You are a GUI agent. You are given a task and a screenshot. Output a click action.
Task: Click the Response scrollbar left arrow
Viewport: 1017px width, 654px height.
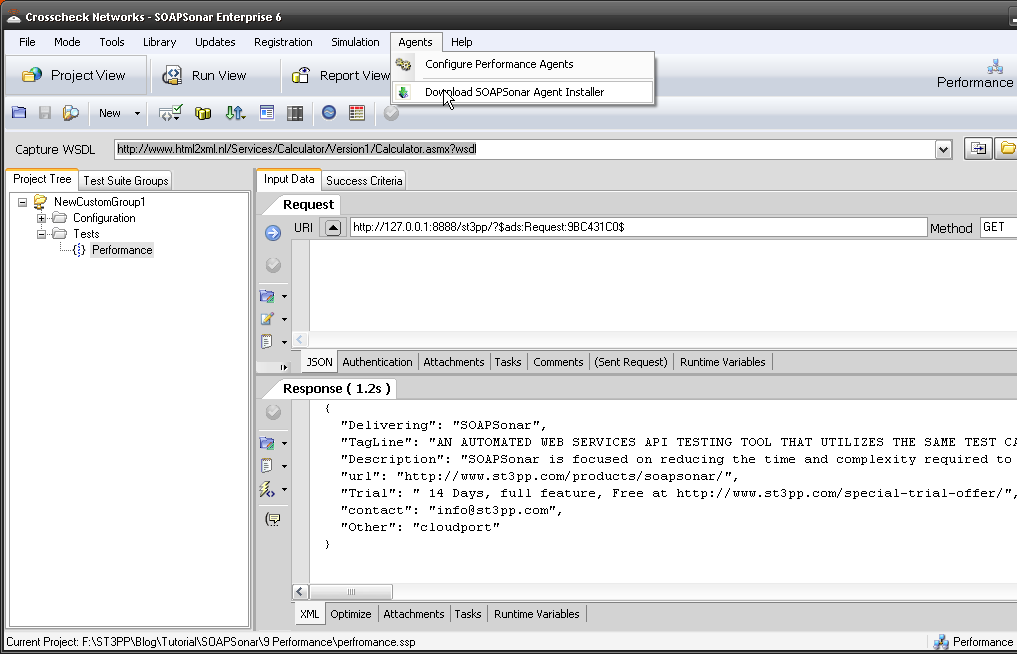pos(300,592)
